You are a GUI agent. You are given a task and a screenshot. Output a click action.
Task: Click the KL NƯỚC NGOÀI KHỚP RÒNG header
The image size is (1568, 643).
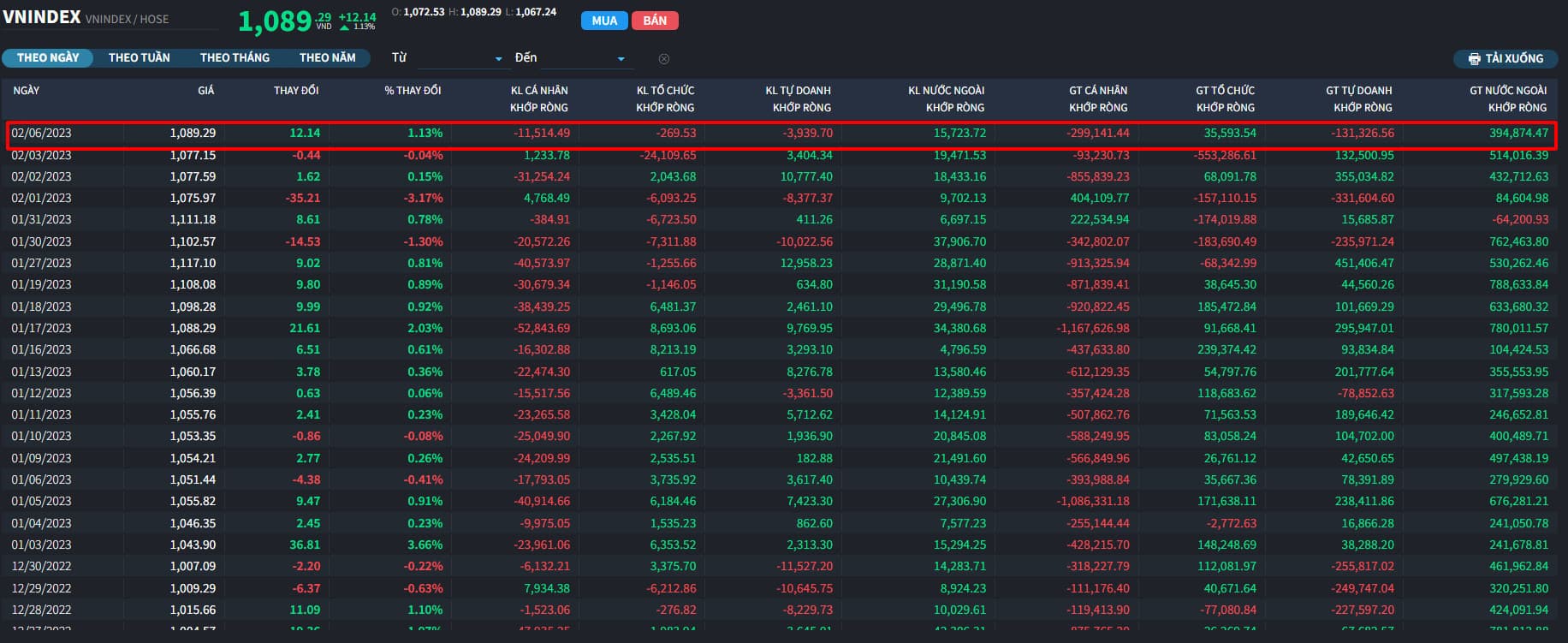pyautogui.click(x=946, y=98)
